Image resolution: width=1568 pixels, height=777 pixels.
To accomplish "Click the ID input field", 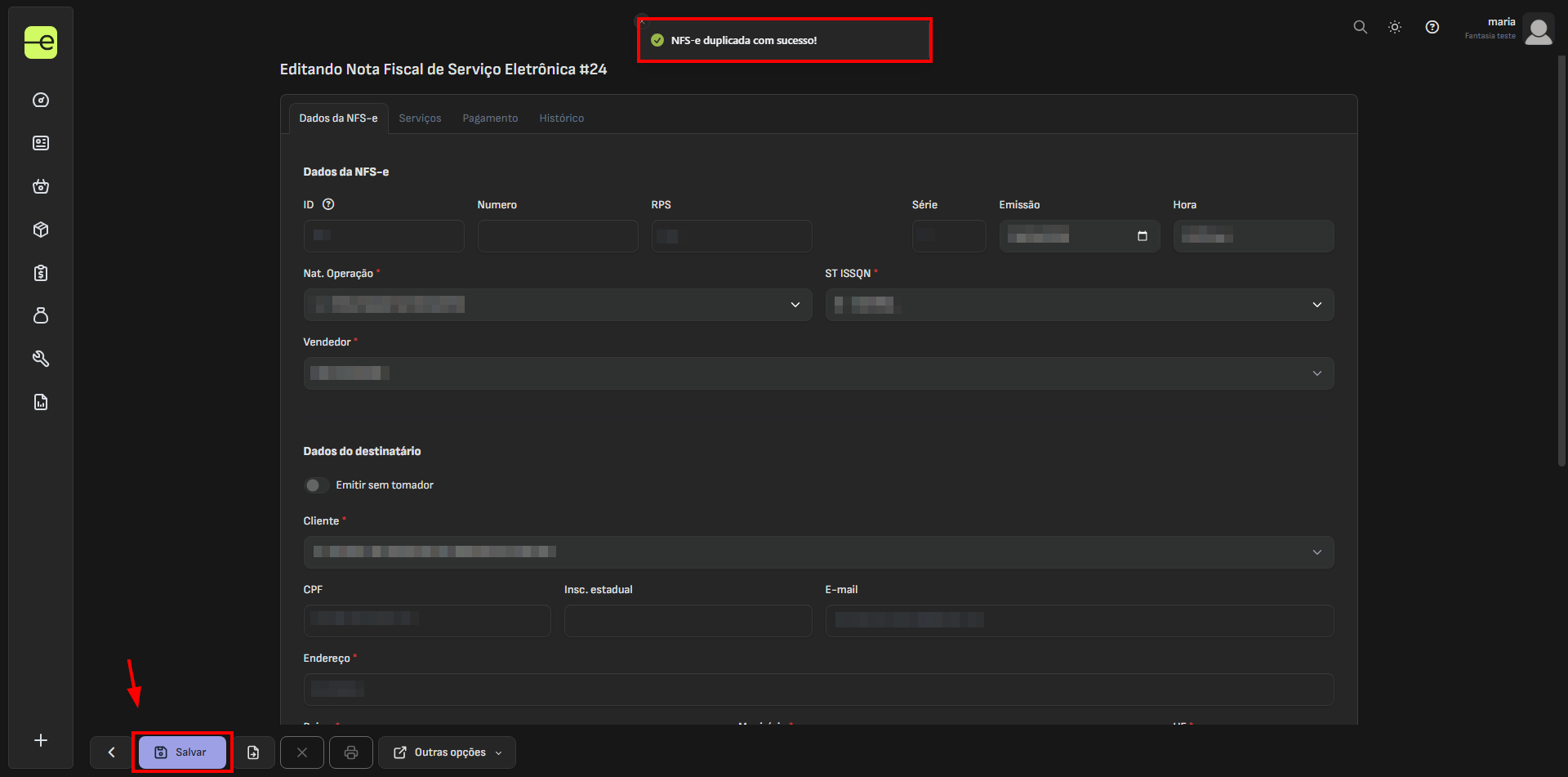I will tap(384, 236).
